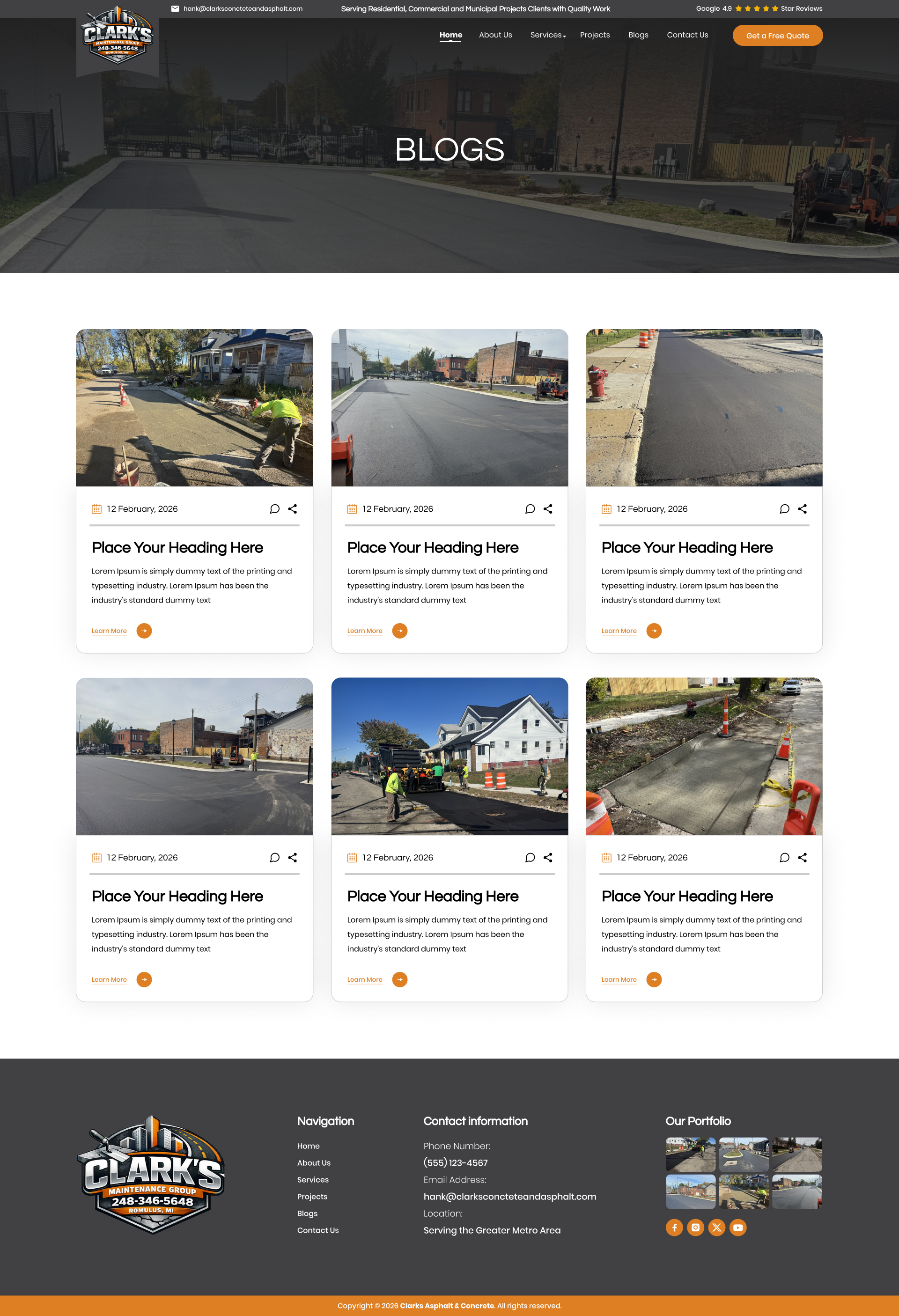Open the Projects menu item
899x1316 pixels.
pos(594,35)
